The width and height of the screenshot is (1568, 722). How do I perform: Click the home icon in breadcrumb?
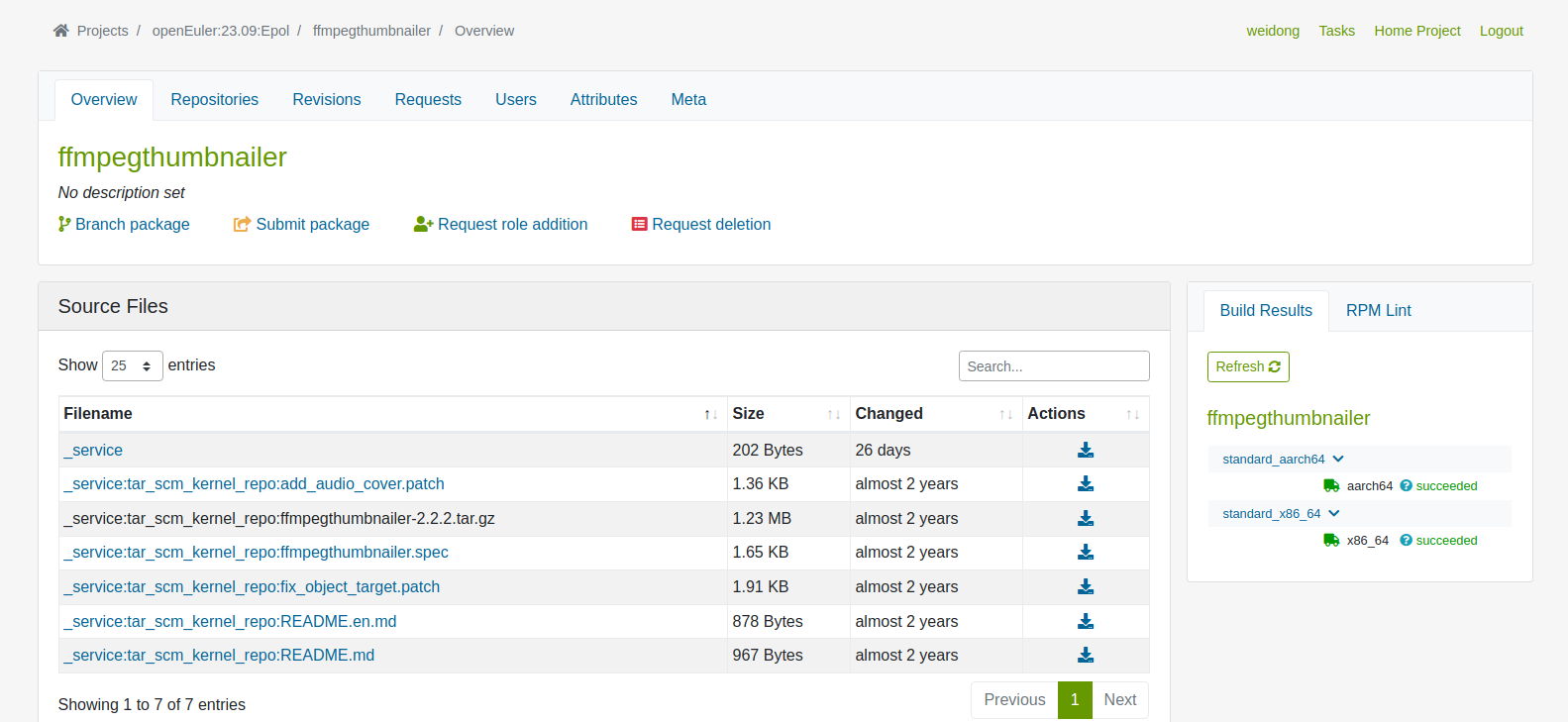(61, 31)
